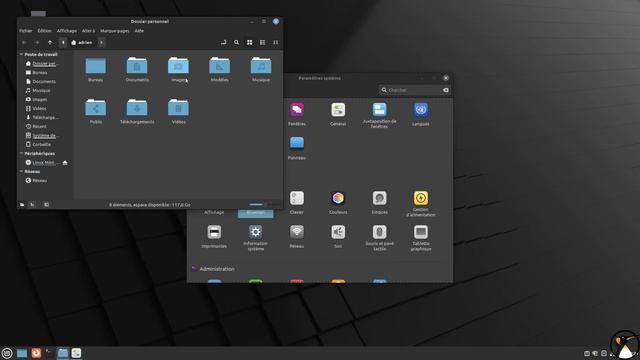Go forward in file manager history
640x360 pixels.
point(37,42)
